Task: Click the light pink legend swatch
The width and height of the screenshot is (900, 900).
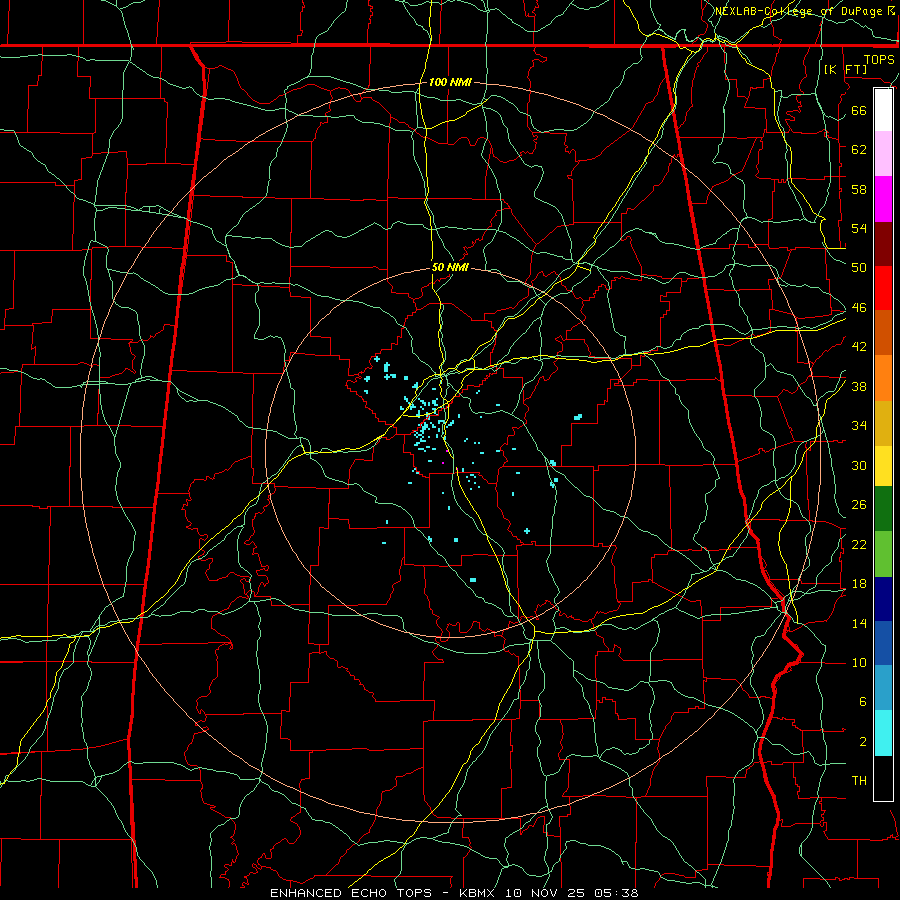Action: point(883,154)
